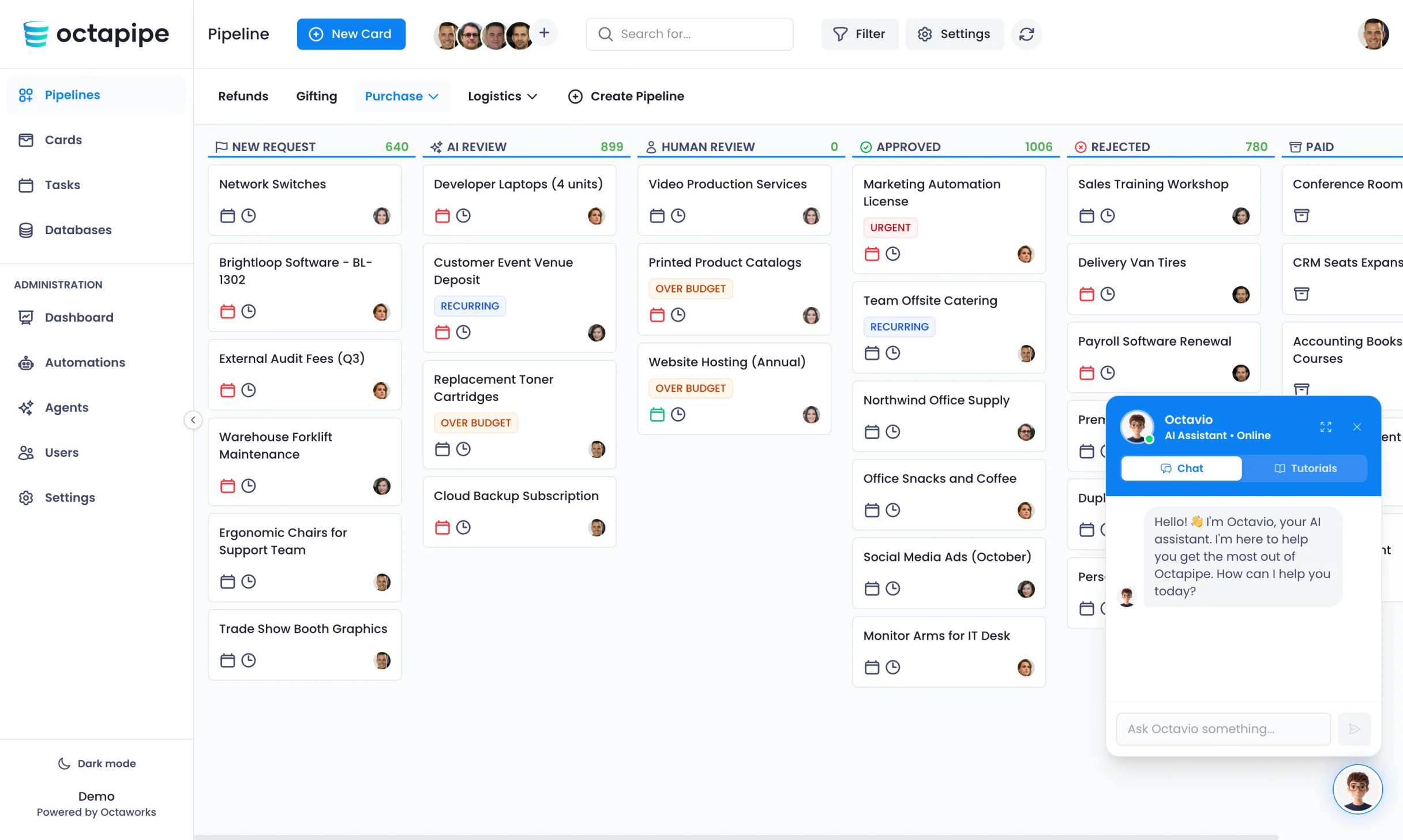Open the Filter options

click(859, 34)
